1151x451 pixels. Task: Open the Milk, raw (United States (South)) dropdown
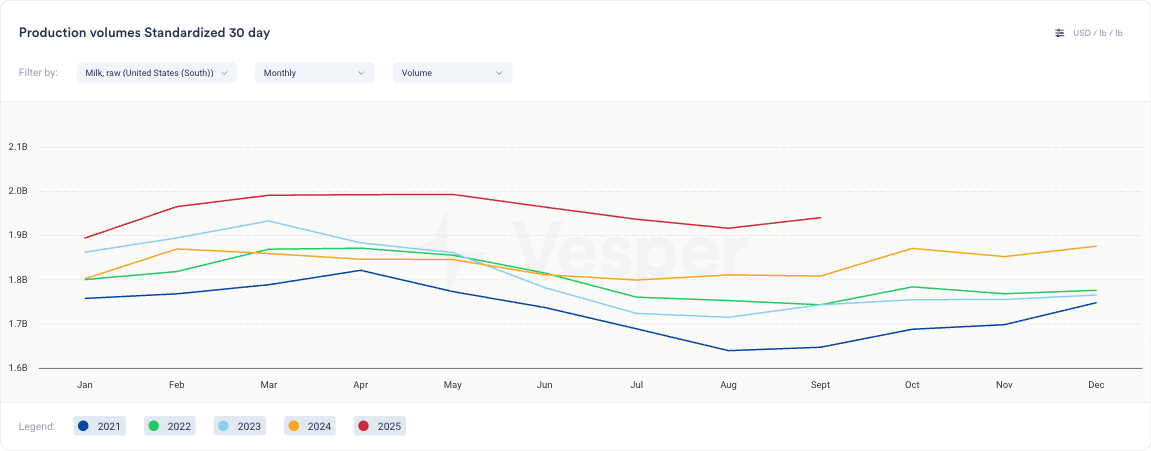(156, 73)
